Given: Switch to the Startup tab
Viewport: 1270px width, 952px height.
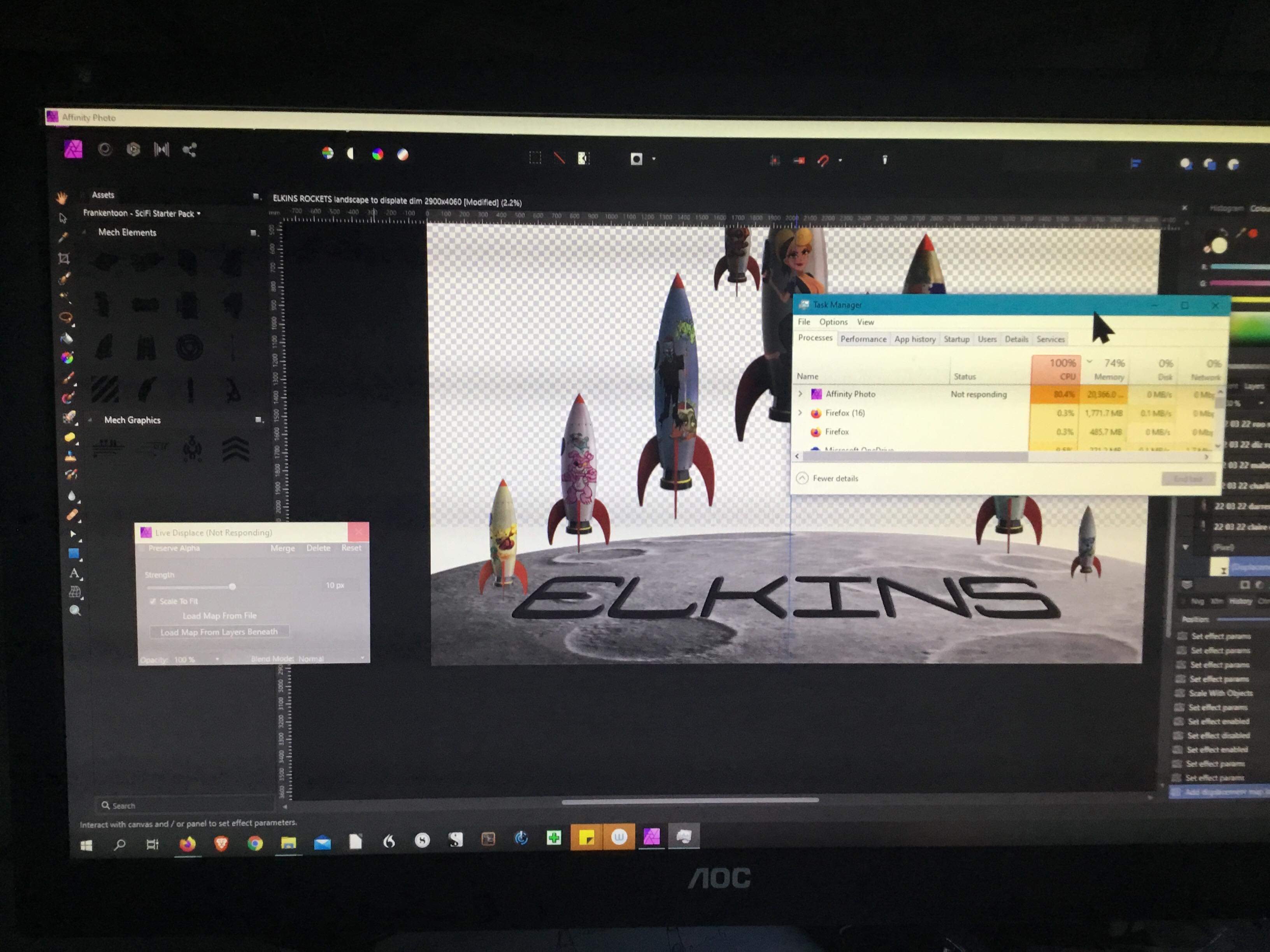Looking at the screenshot, I should coord(956,339).
